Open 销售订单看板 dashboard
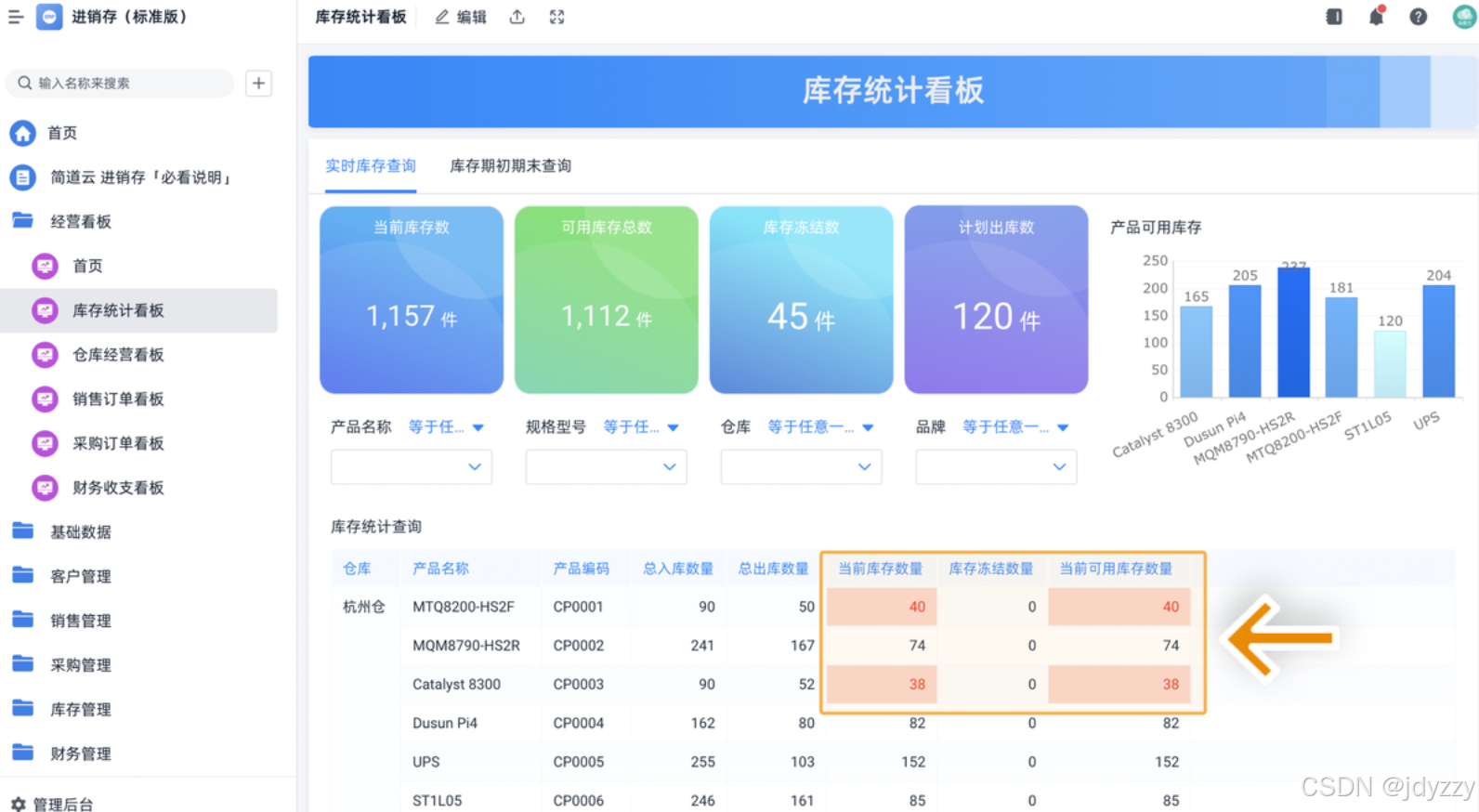The width and height of the screenshot is (1479, 812). coord(98,399)
